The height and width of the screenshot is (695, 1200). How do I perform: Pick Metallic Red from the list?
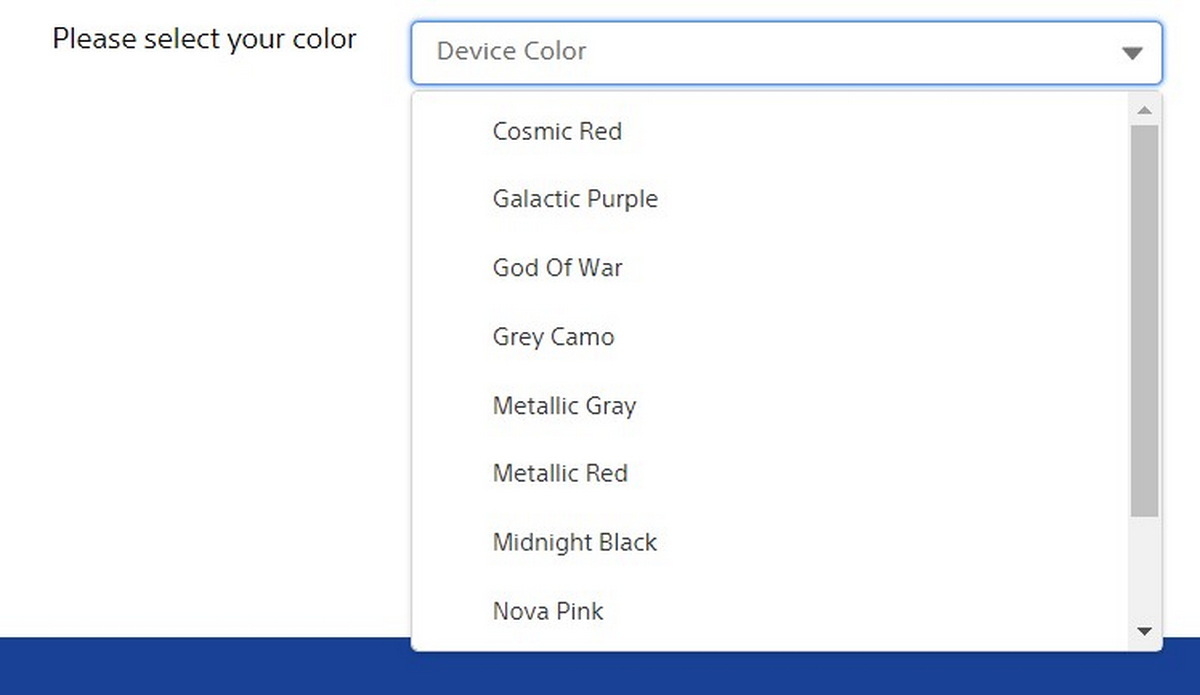click(560, 473)
